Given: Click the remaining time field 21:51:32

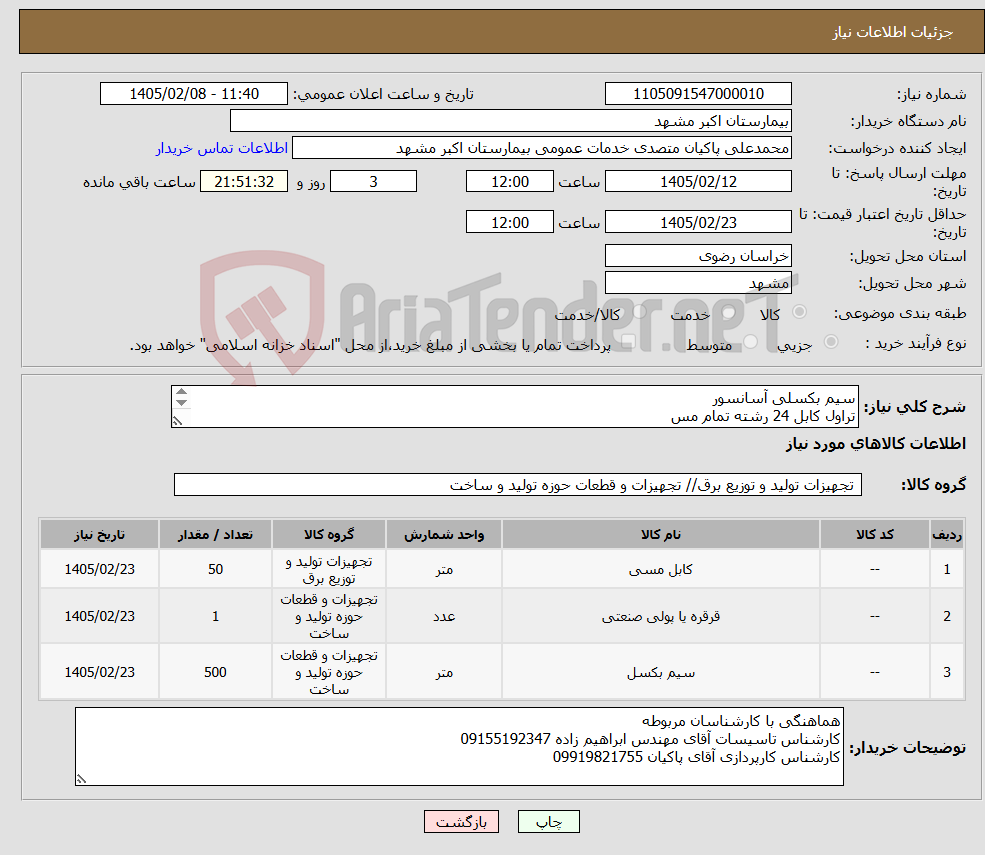Looking at the screenshot, I should (244, 182).
